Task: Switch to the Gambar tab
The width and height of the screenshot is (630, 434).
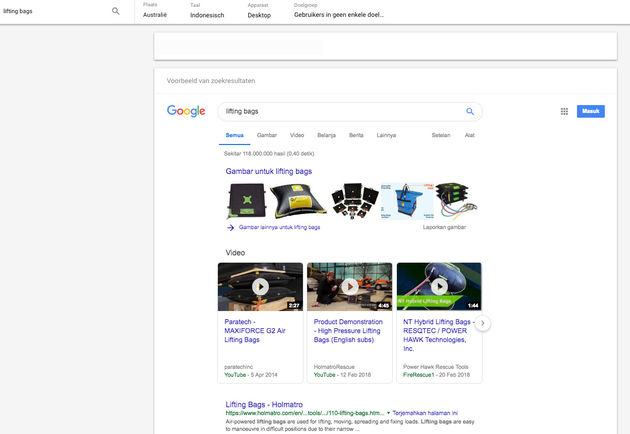Action: coord(267,135)
